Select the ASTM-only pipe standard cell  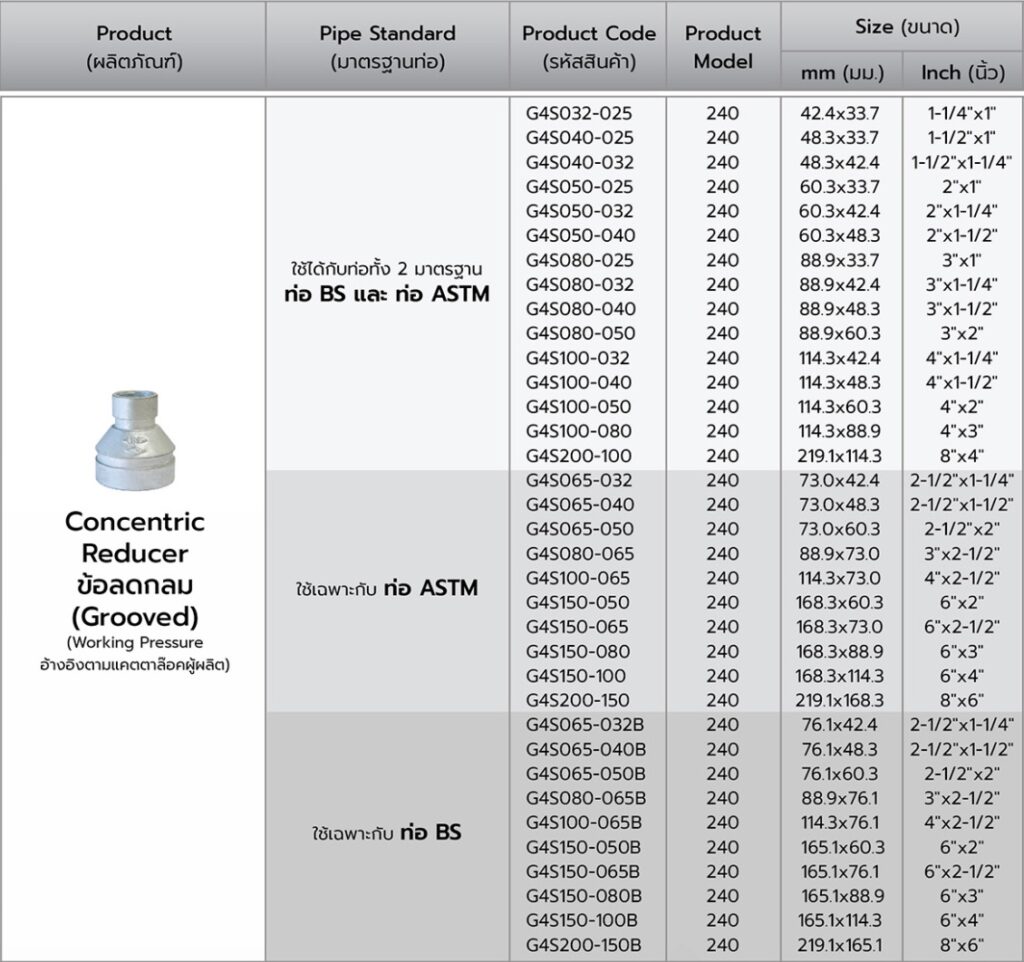coord(385,588)
